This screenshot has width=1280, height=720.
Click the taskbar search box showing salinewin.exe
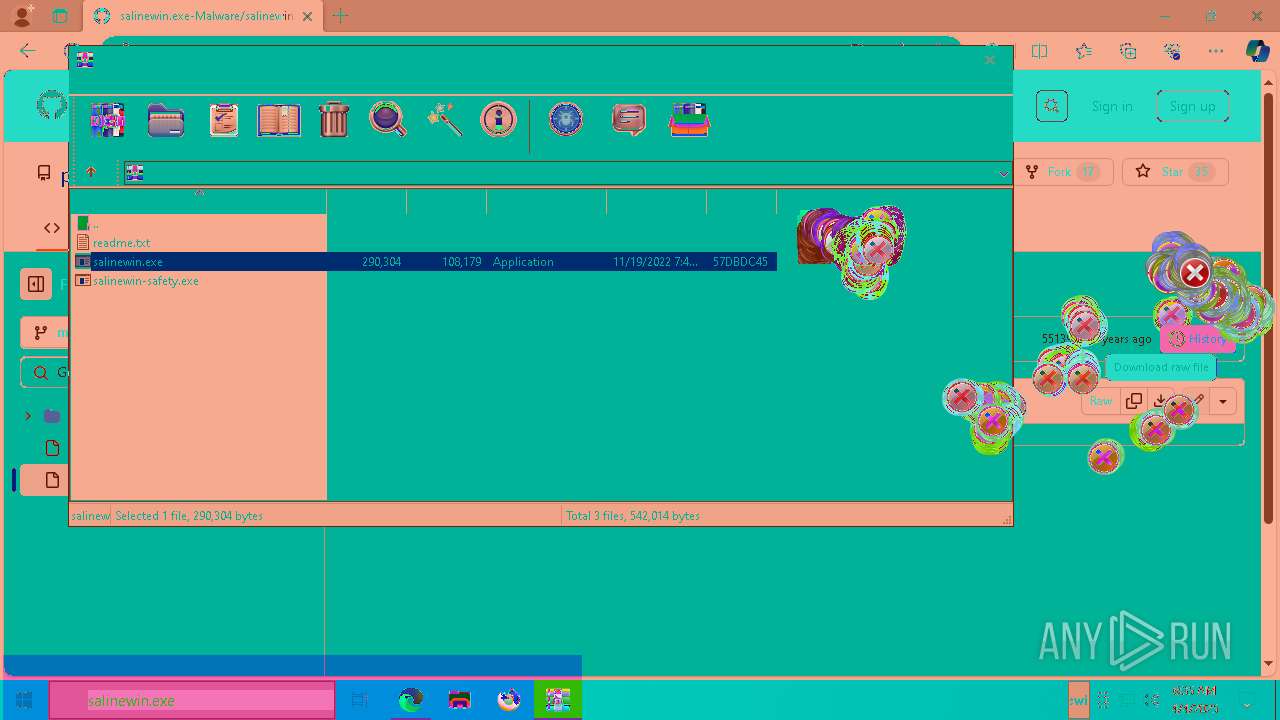point(192,700)
